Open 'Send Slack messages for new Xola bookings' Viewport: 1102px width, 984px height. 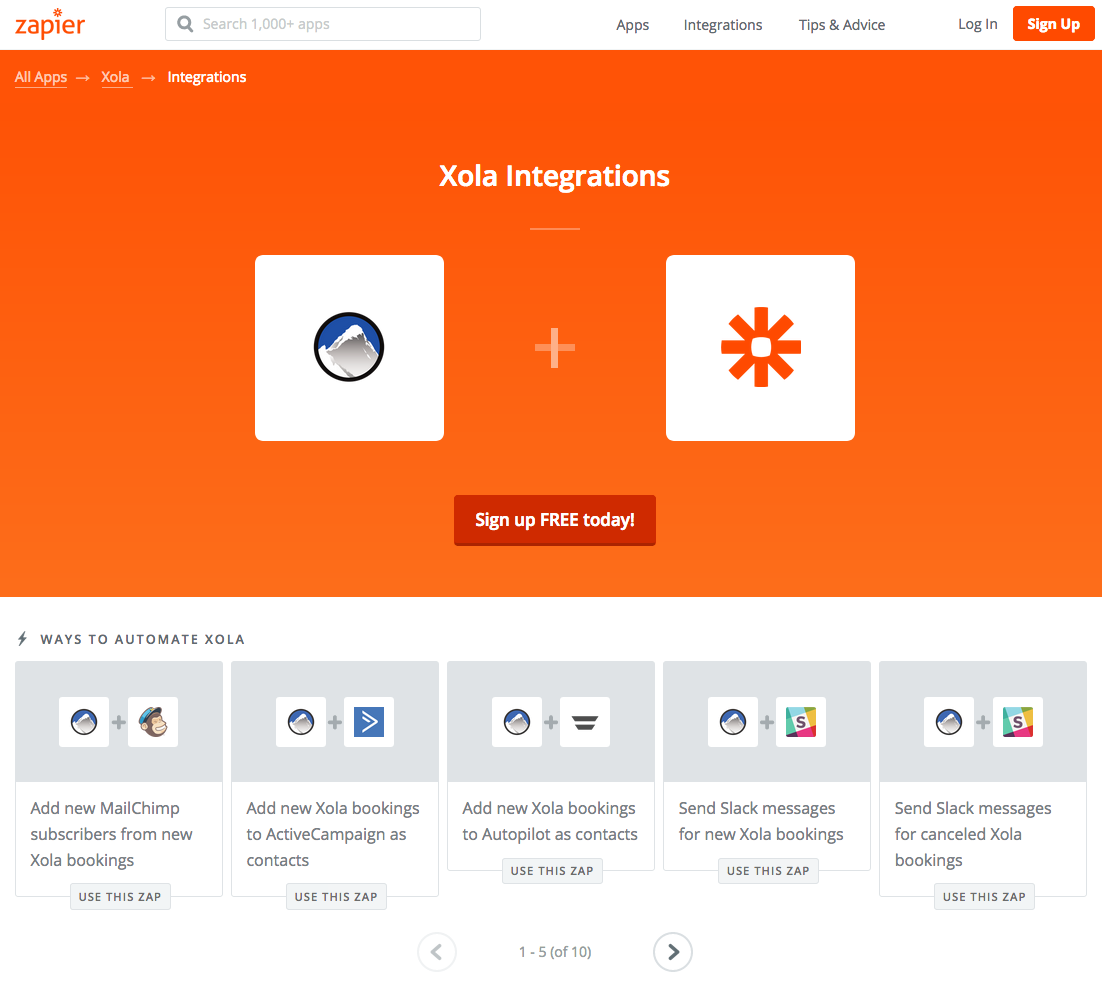pos(760,821)
